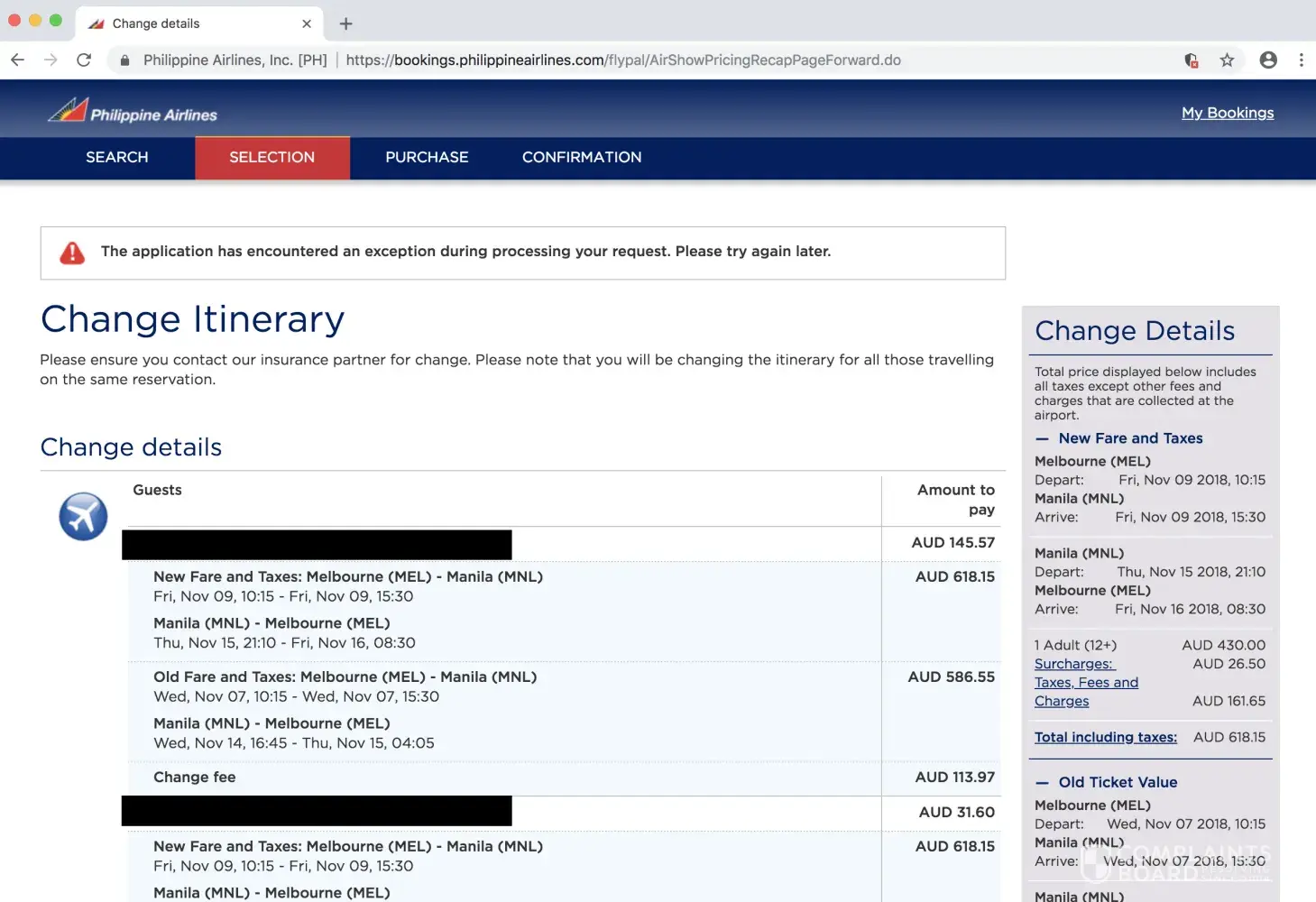Bookmark this page with the star icon
This screenshot has height=902, width=1316.
[1227, 60]
